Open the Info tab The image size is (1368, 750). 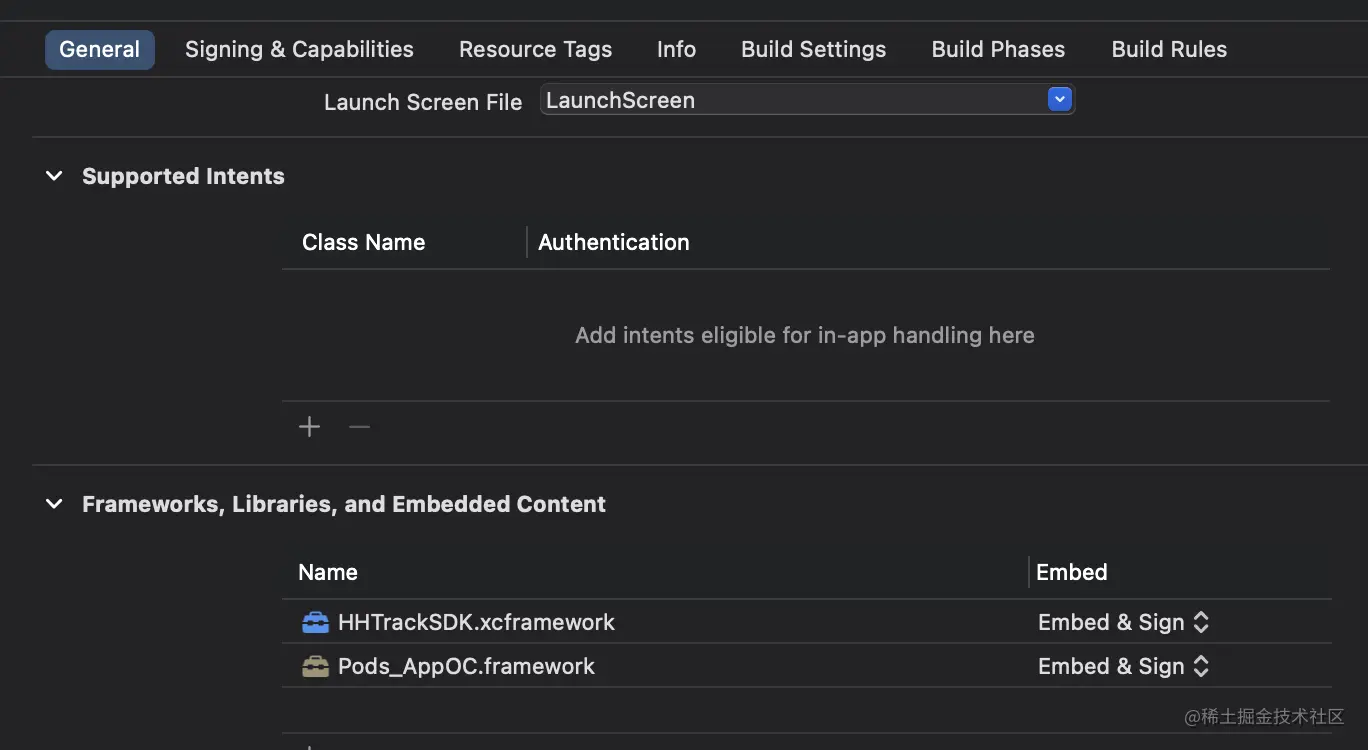coord(676,50)
